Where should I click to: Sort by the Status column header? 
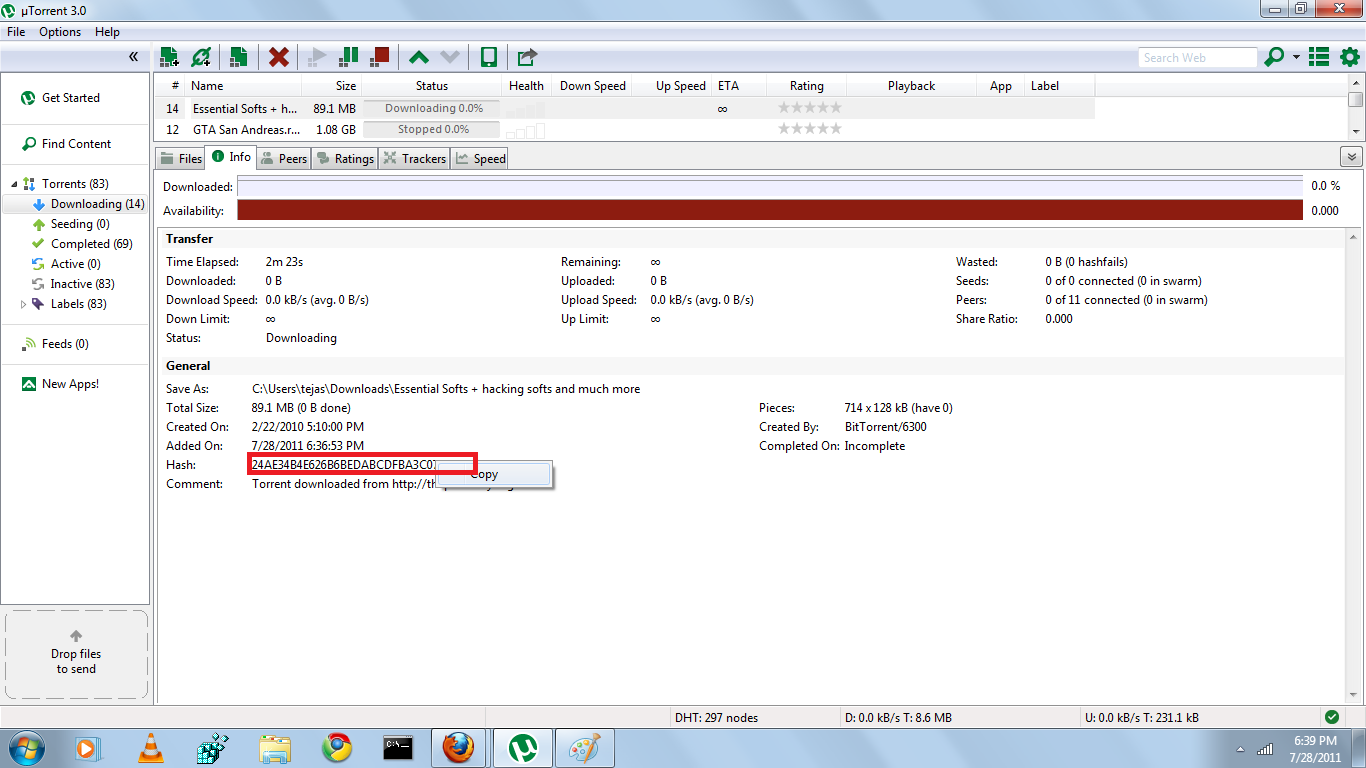[432, 86]
